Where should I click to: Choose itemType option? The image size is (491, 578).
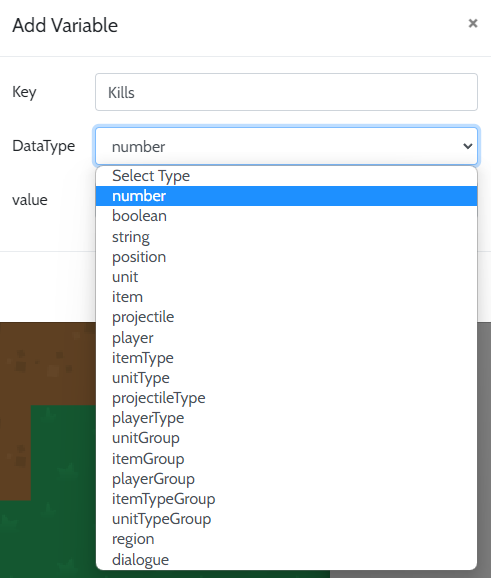tap(286, 358)
